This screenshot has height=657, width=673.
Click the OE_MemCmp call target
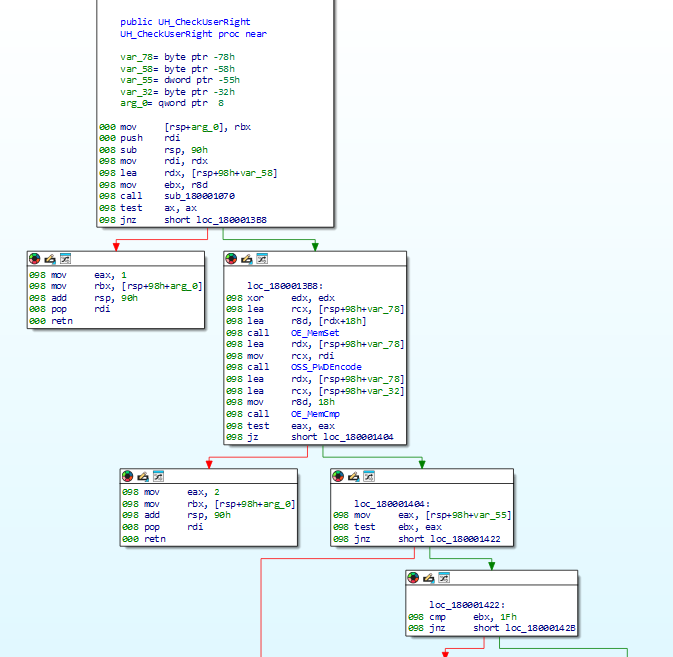[314, 413]
